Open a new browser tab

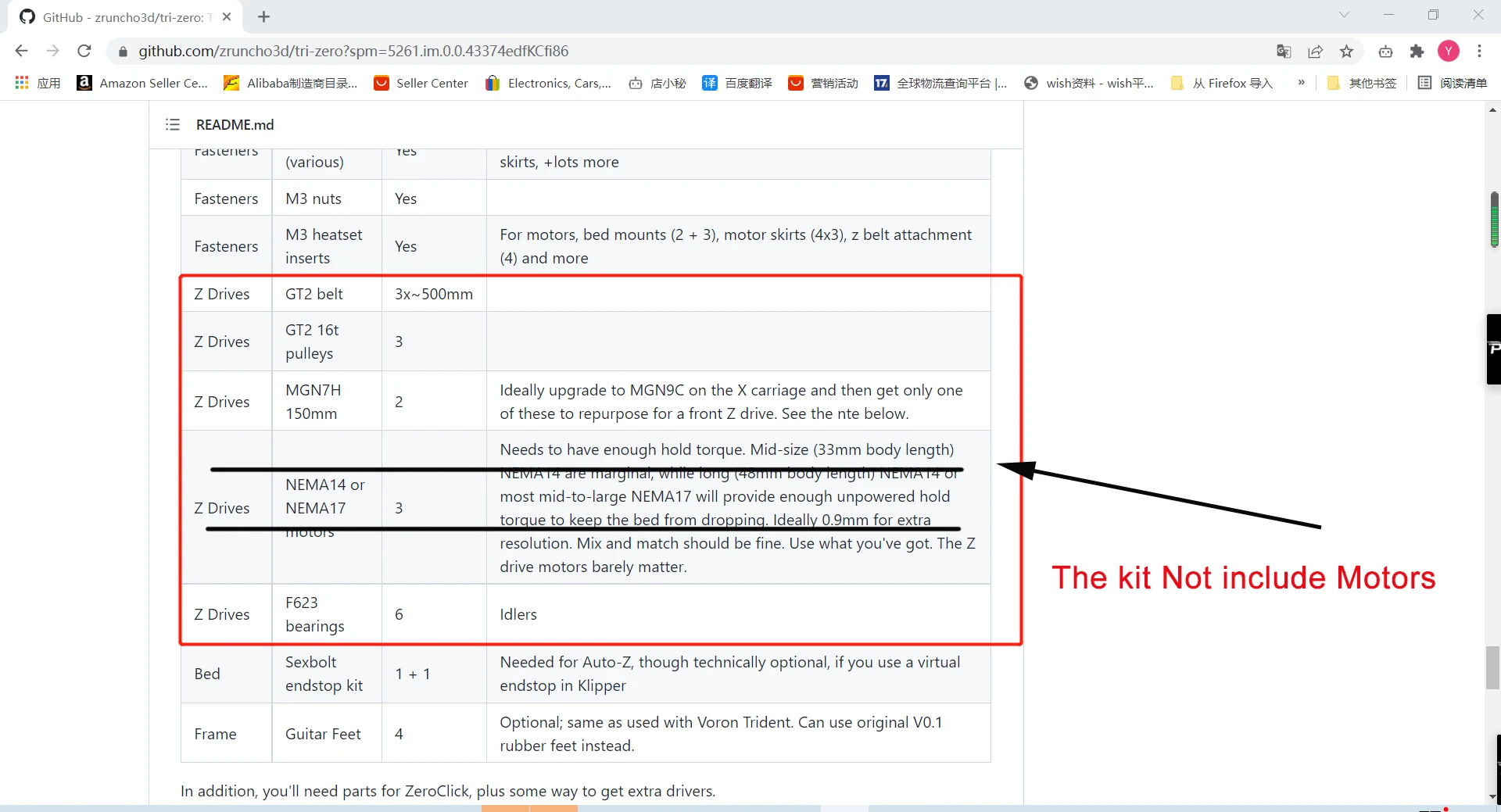pyautogui.click(x=263, y=16)
